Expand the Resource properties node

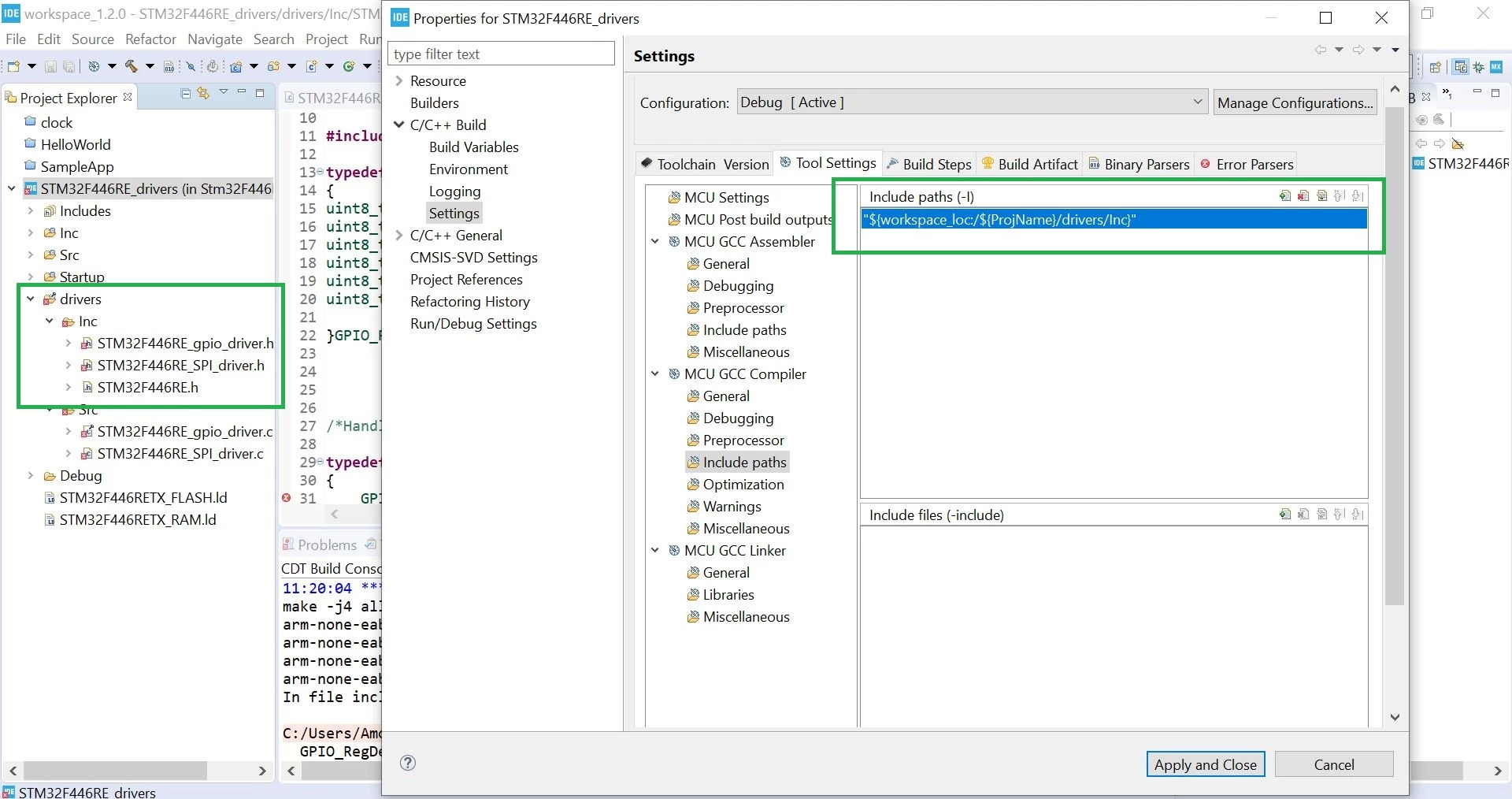tap(399, 81)
